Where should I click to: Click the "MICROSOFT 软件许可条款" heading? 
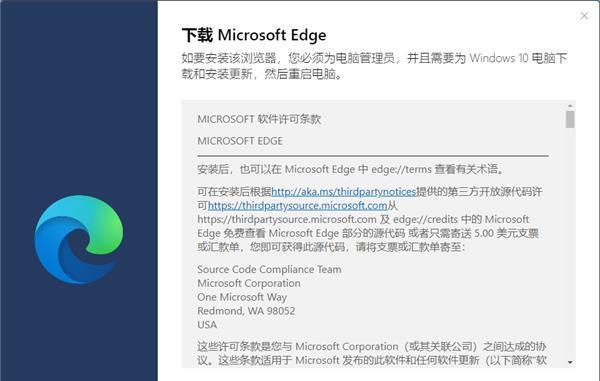pyautogui.click(x=259, y=119)
